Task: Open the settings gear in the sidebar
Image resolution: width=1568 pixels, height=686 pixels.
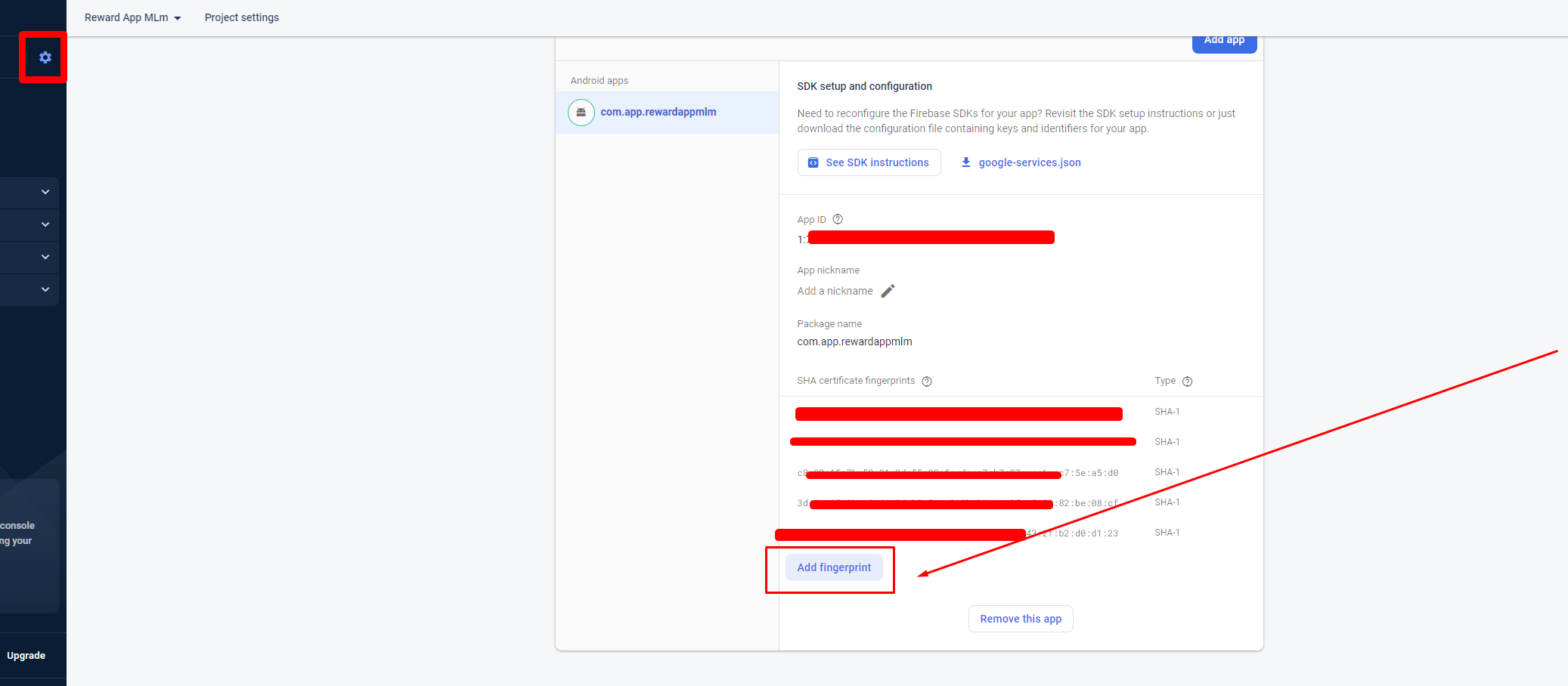Action: pyautogui.click(x=45, y=57)
